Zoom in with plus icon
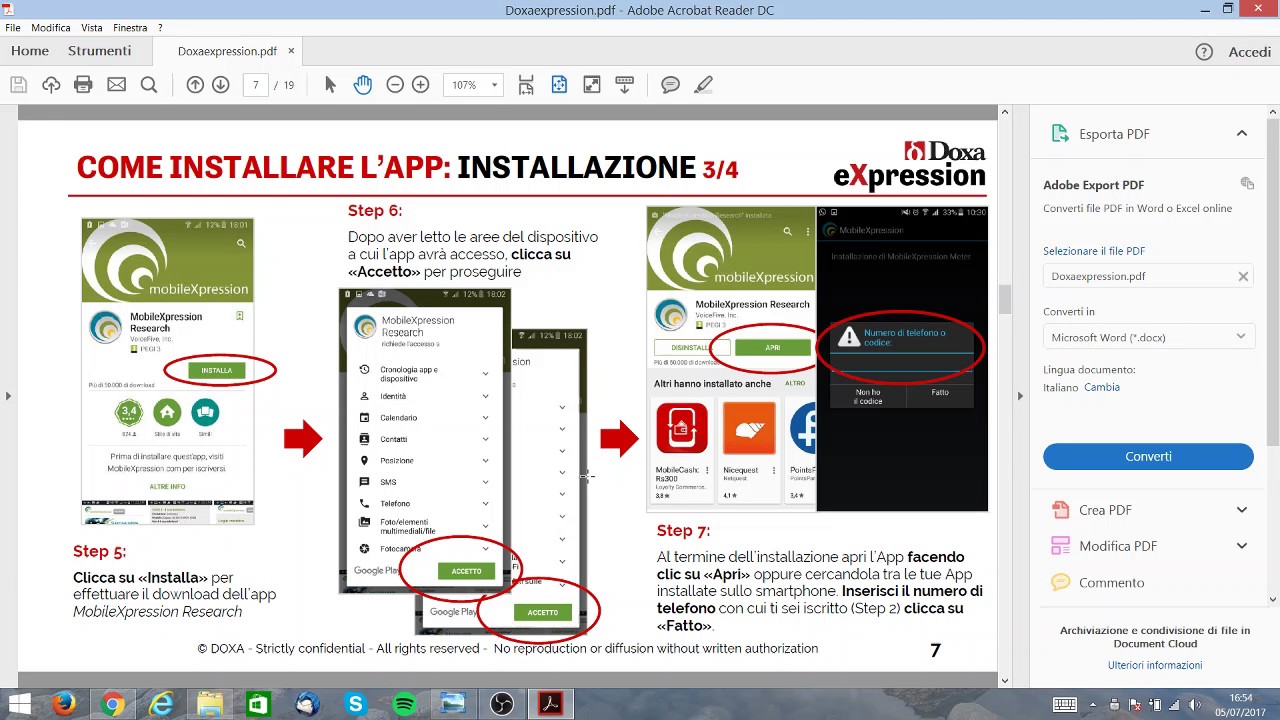Image resolution: width=1280 pixels, height=720 pixels. pyautogui.click(x=421, y=85)
